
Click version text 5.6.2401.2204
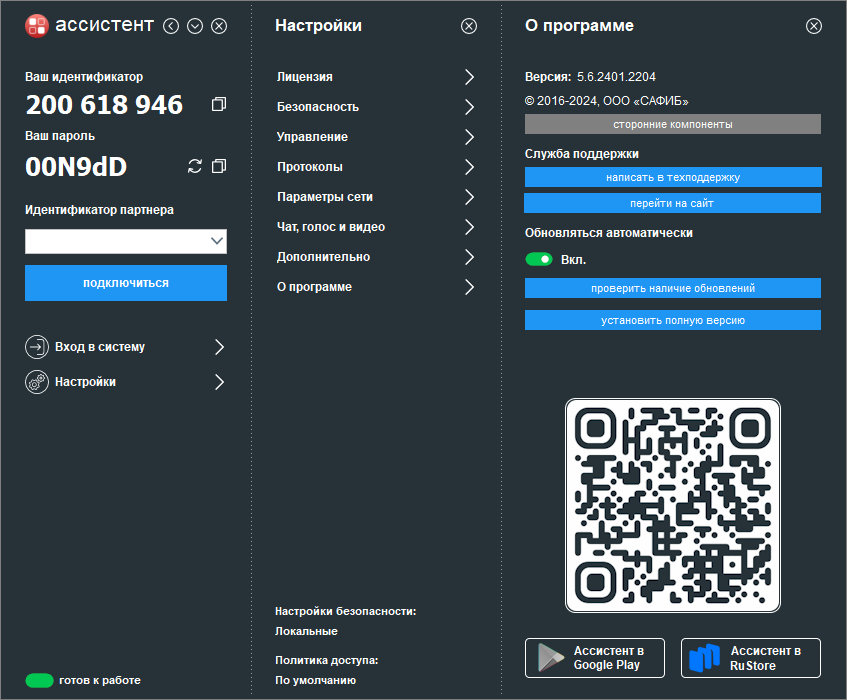(616, 77)
